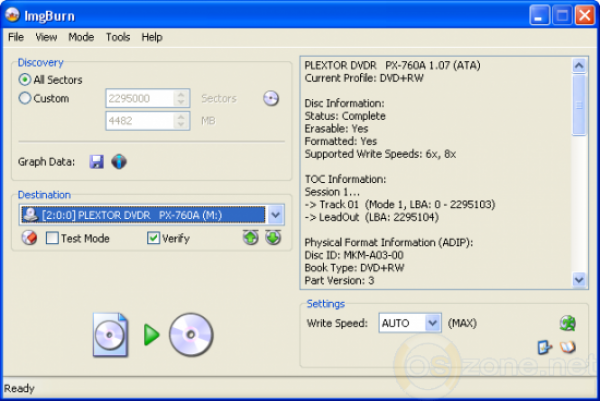Click the '(MAX)' label next to Write Speed
This screenshot has height=401, width=600.
coord(462,323)
